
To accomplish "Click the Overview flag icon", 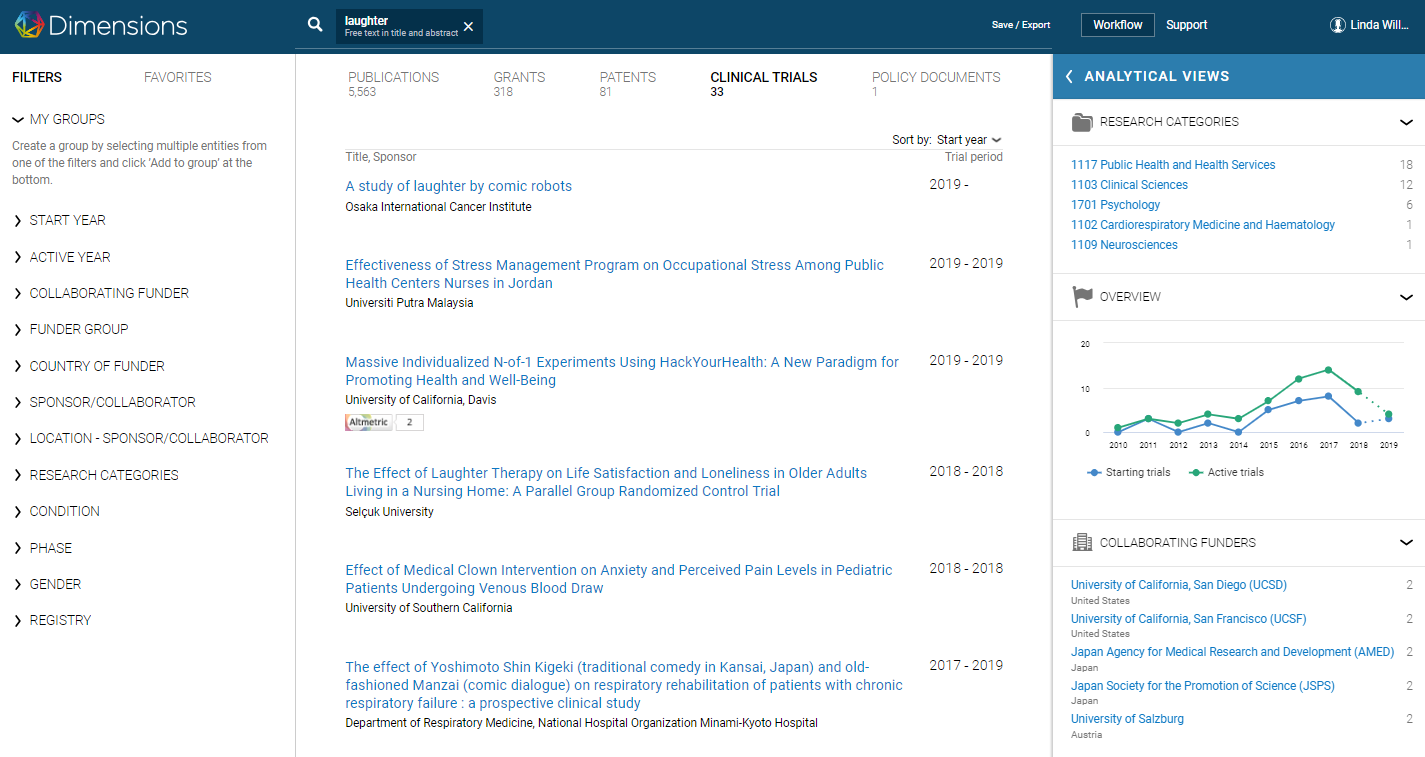I will [x=1082, y=297].
